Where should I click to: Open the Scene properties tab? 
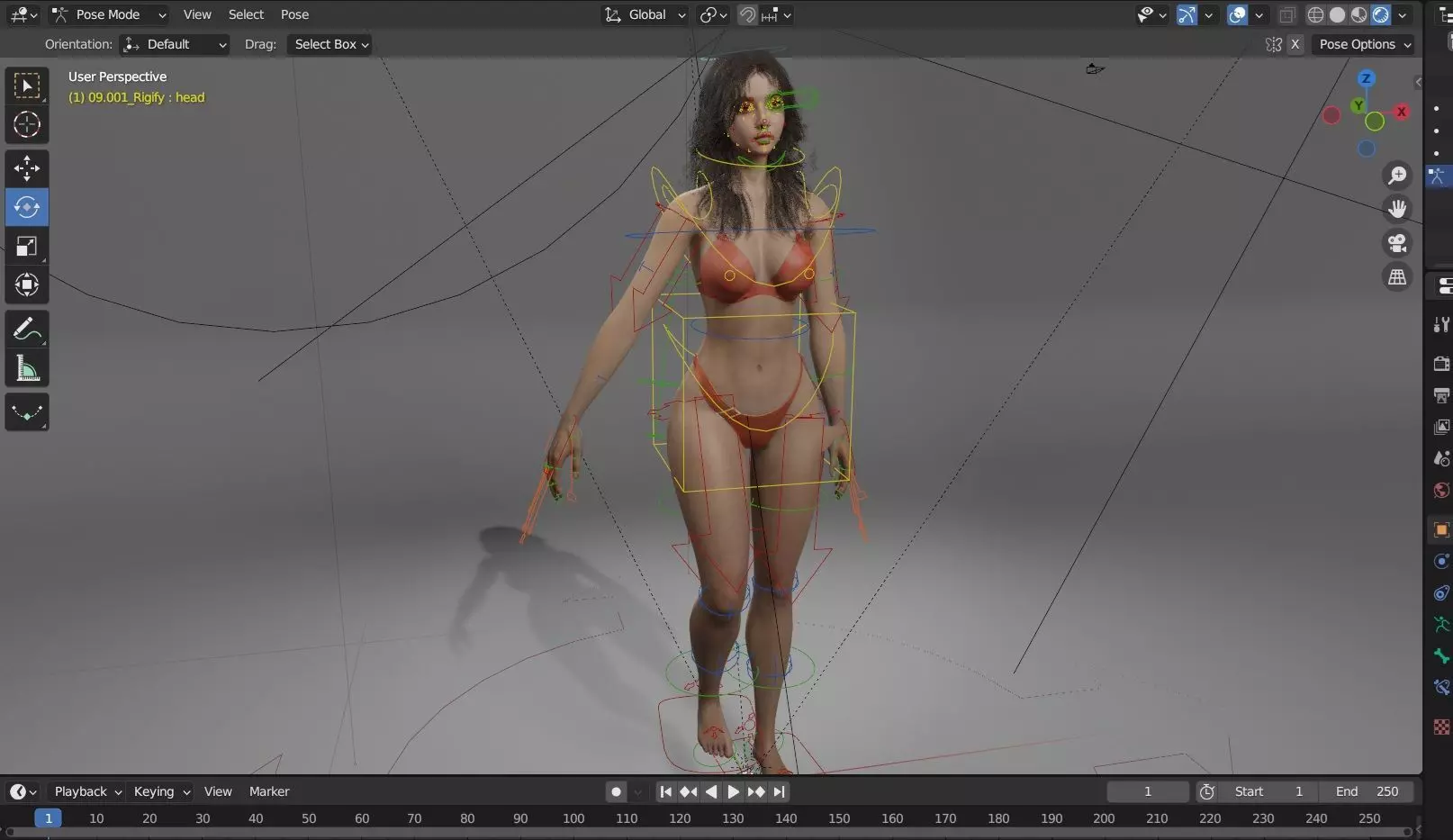[x=1441, y=458]
